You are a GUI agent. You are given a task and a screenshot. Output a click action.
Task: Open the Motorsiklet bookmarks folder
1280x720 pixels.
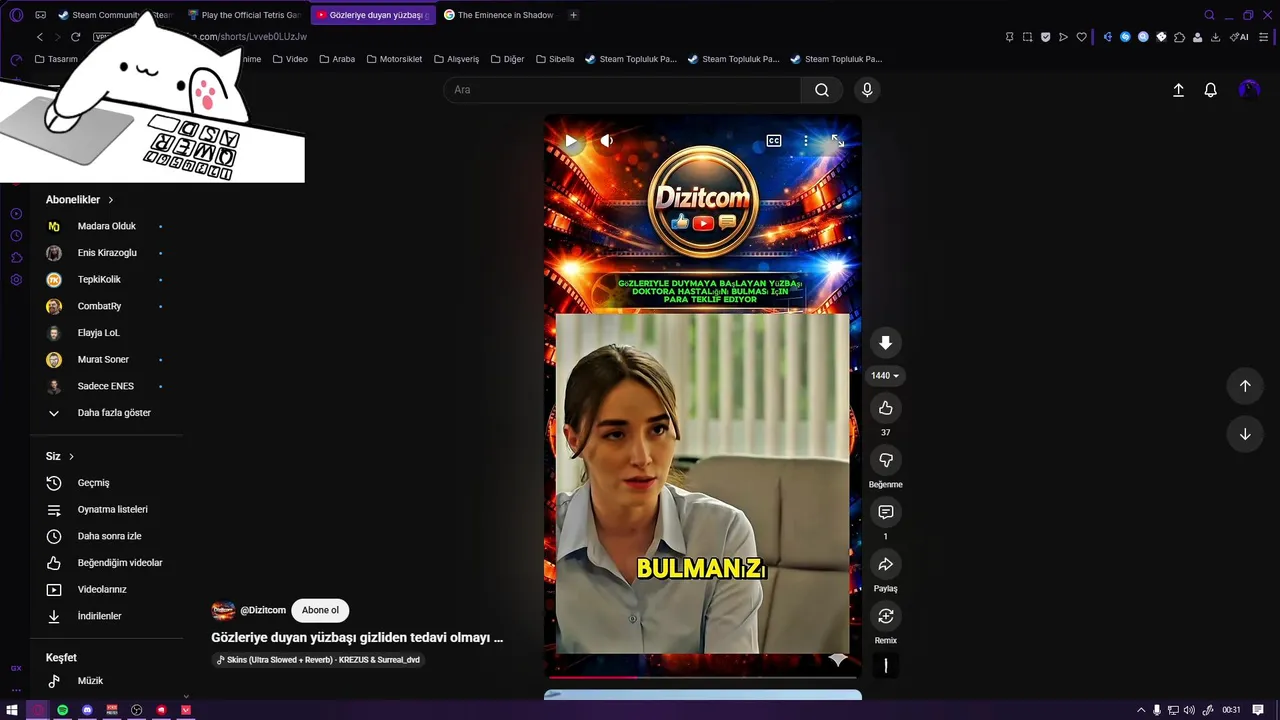point(394,59)
